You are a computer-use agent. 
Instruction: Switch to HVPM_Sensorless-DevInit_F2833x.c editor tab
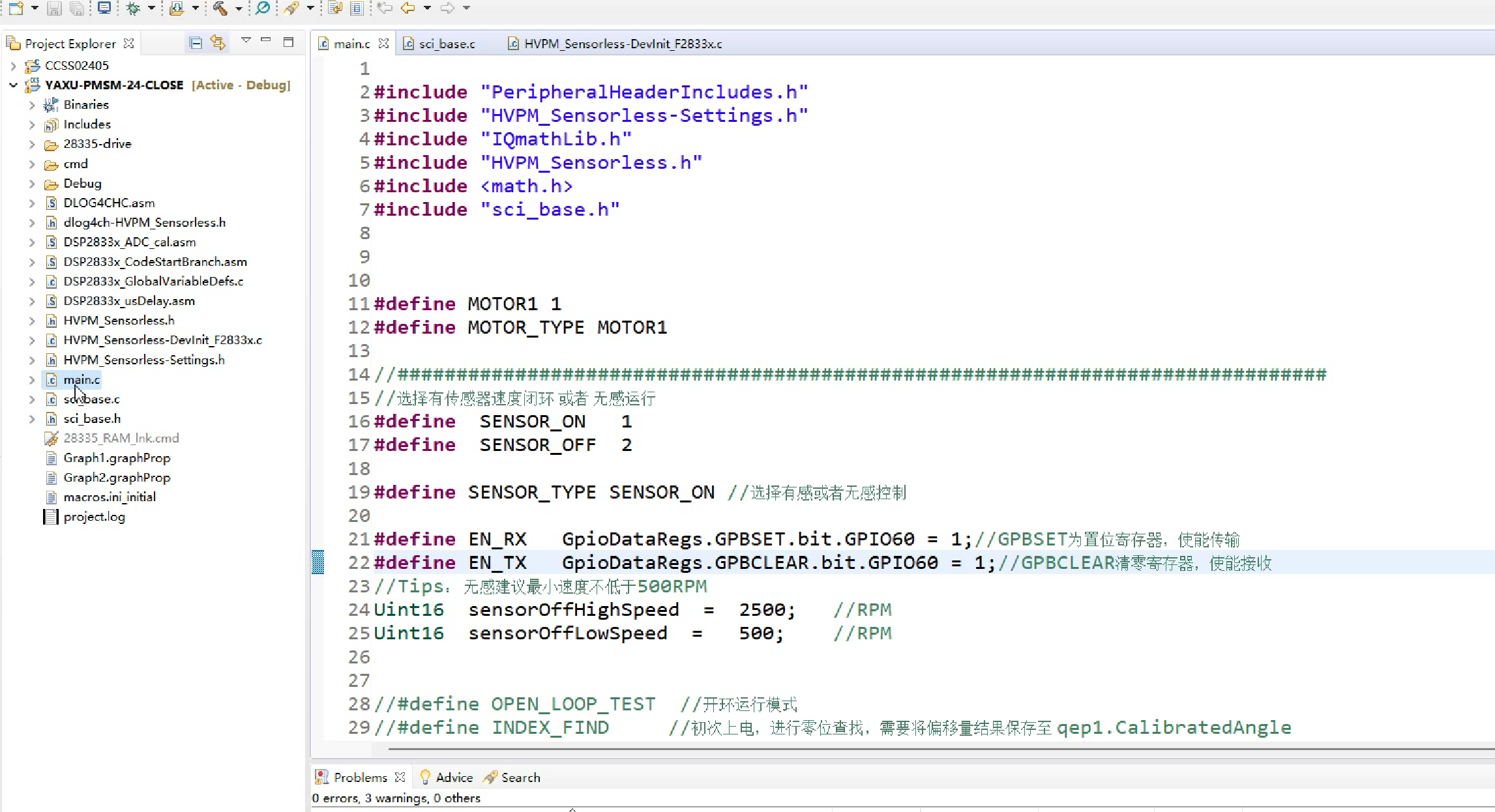click(x=622, y=44)
